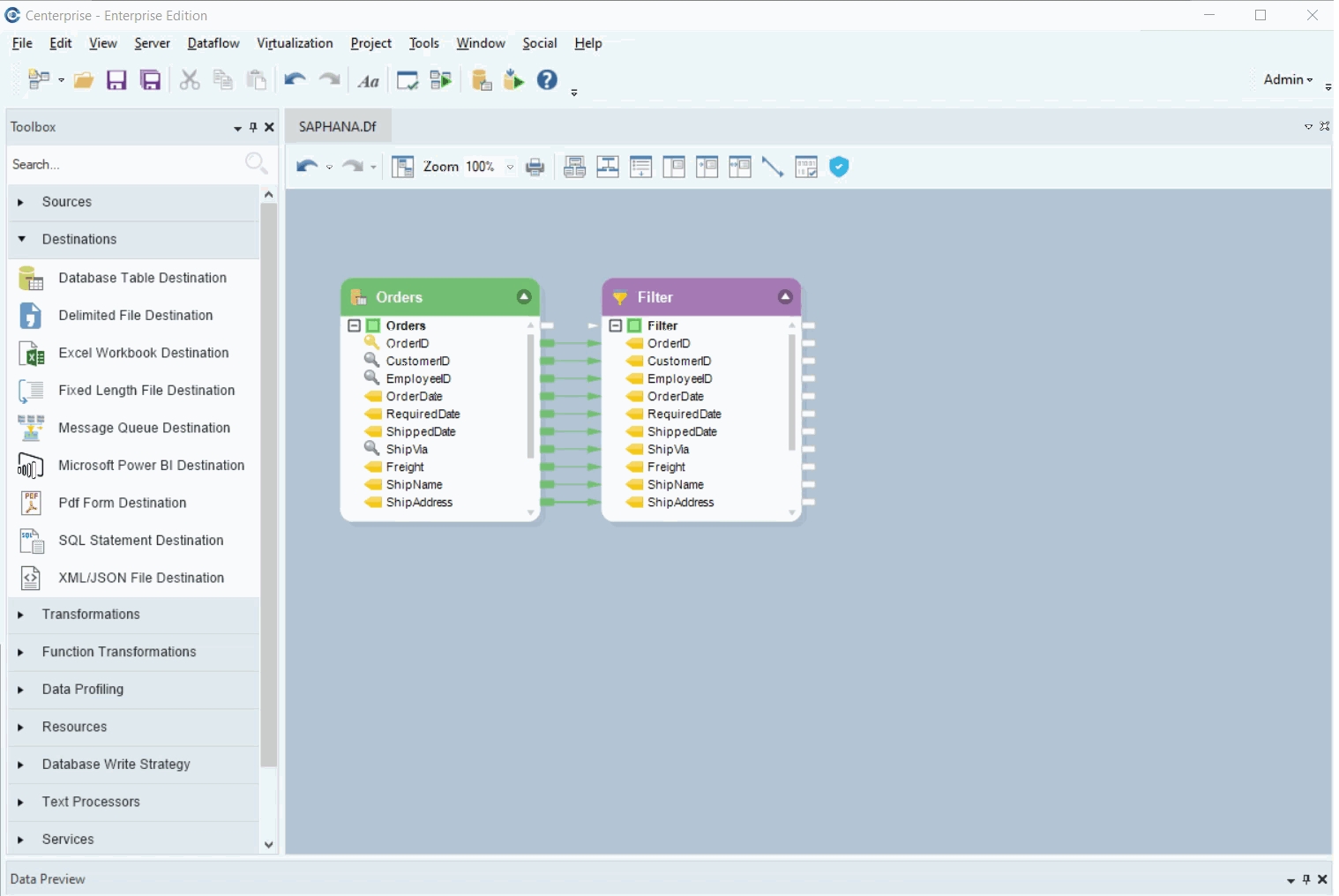Viewport: 1339px width, 896px height.
Task: Click the diagonal link line tool icon
Action: (x=773, y=167)
